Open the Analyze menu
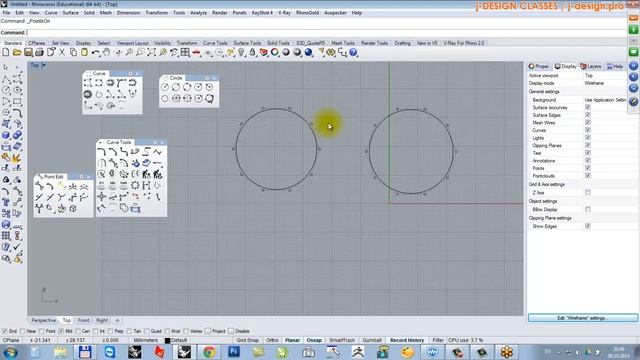This screenshot has height=360, width=640. pos(198,13)
